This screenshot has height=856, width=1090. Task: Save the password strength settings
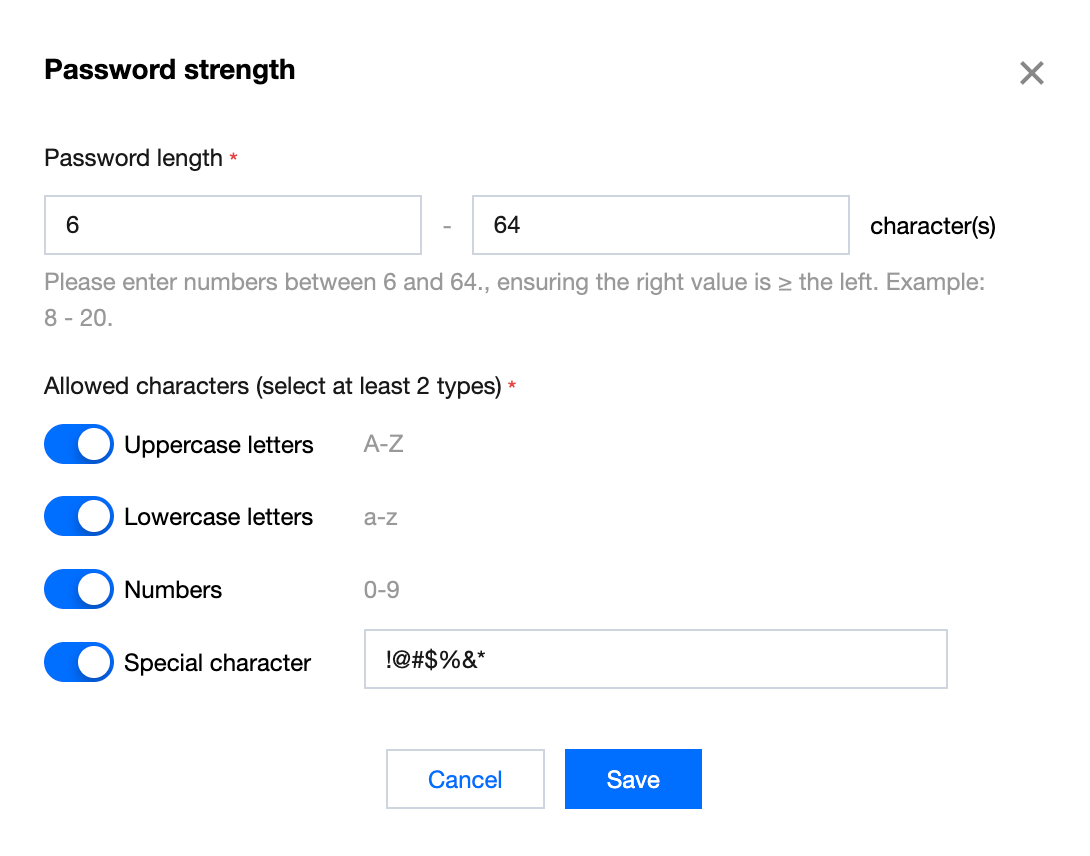pyautogui.click(x=633, y=779)
